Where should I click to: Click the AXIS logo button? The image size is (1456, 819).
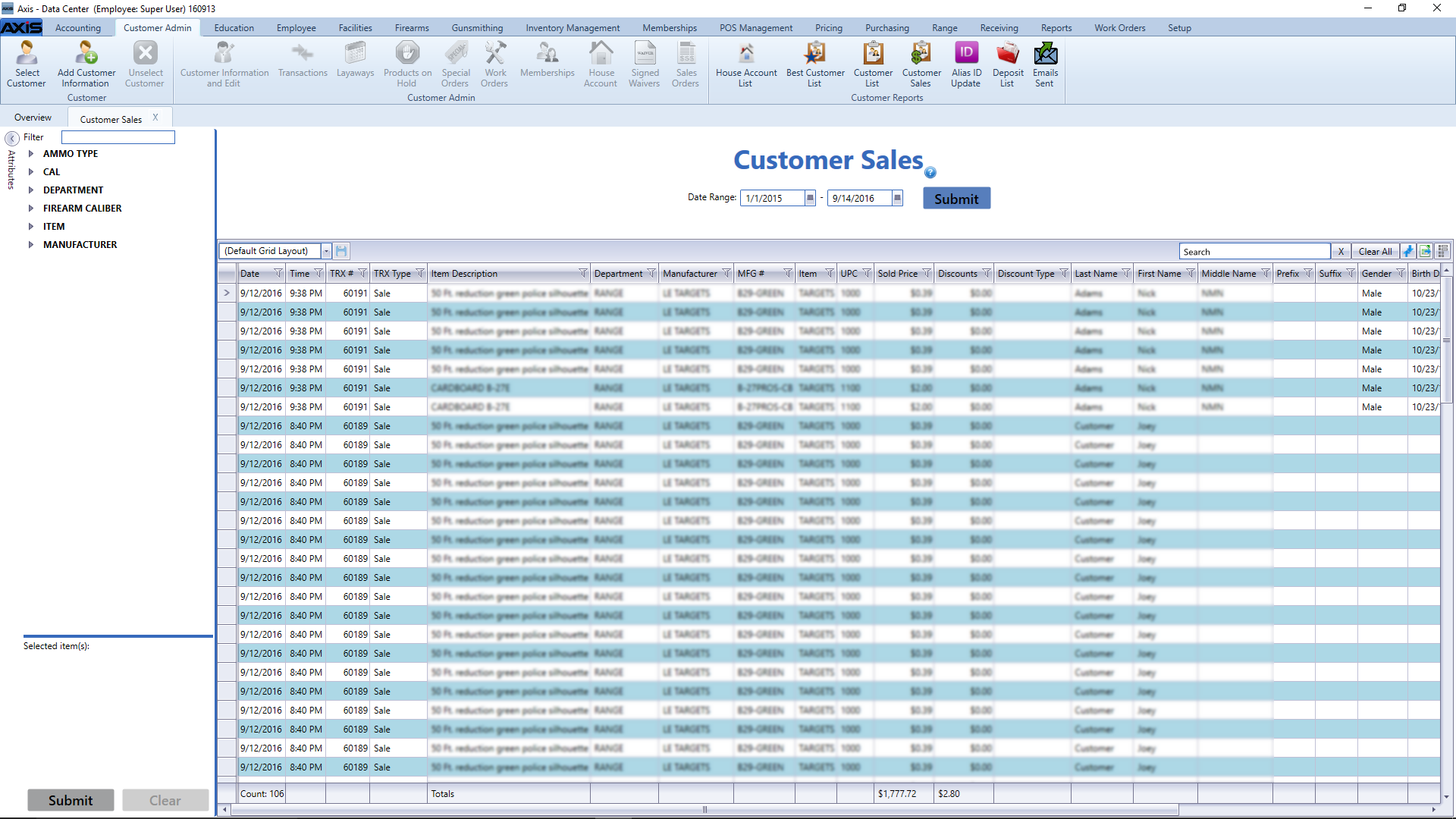pyautogui.click(x=21, y=28)
